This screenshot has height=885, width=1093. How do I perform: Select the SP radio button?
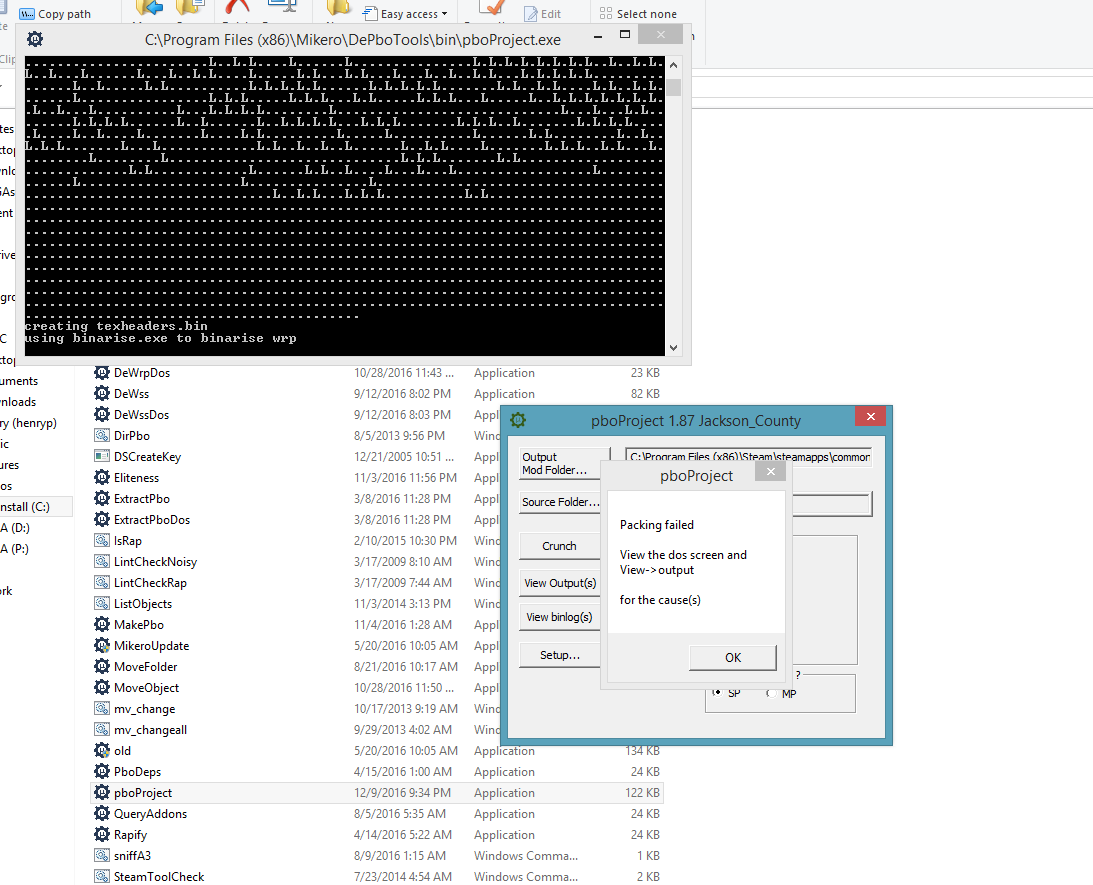(717, 693)
